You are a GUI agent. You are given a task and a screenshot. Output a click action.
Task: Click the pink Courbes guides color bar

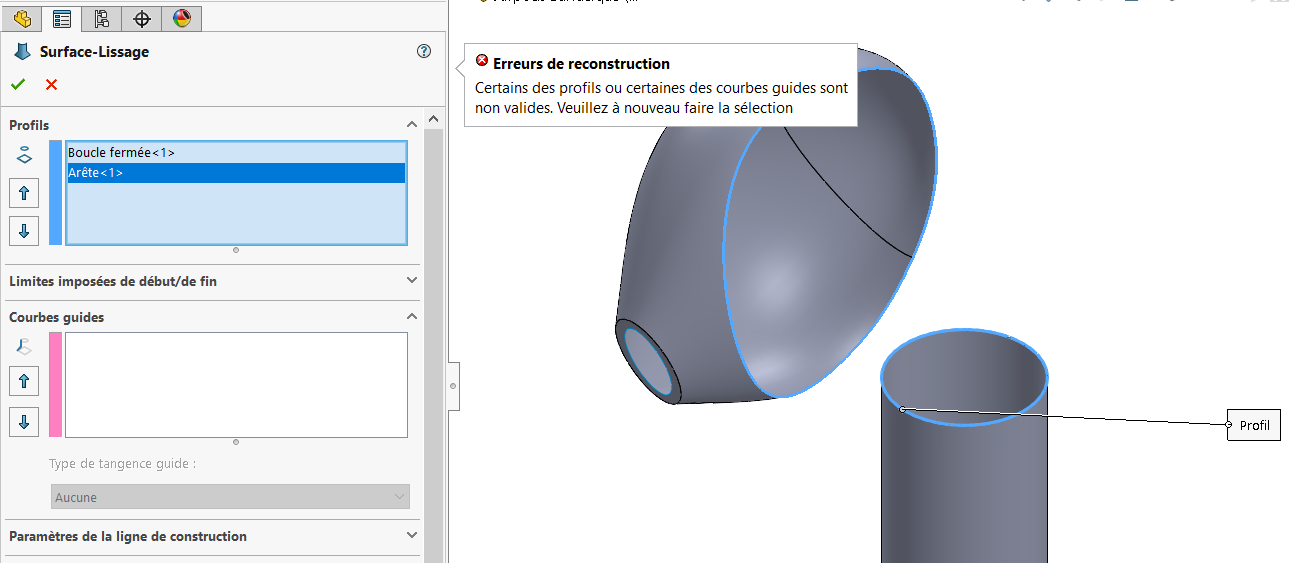click(x=55, y=385)
